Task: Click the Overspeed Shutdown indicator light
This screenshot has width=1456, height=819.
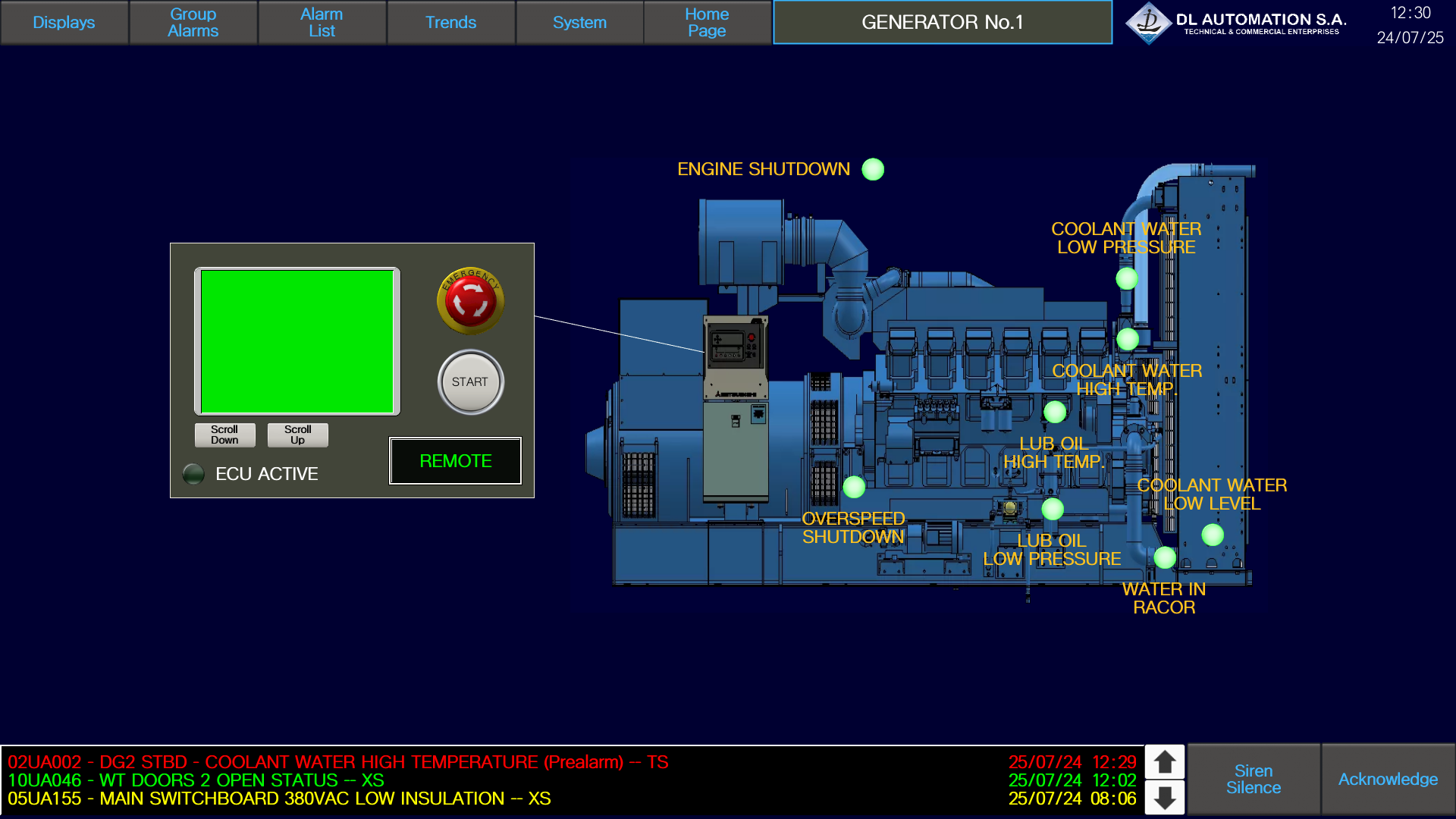Action: (x=854, y=487)
